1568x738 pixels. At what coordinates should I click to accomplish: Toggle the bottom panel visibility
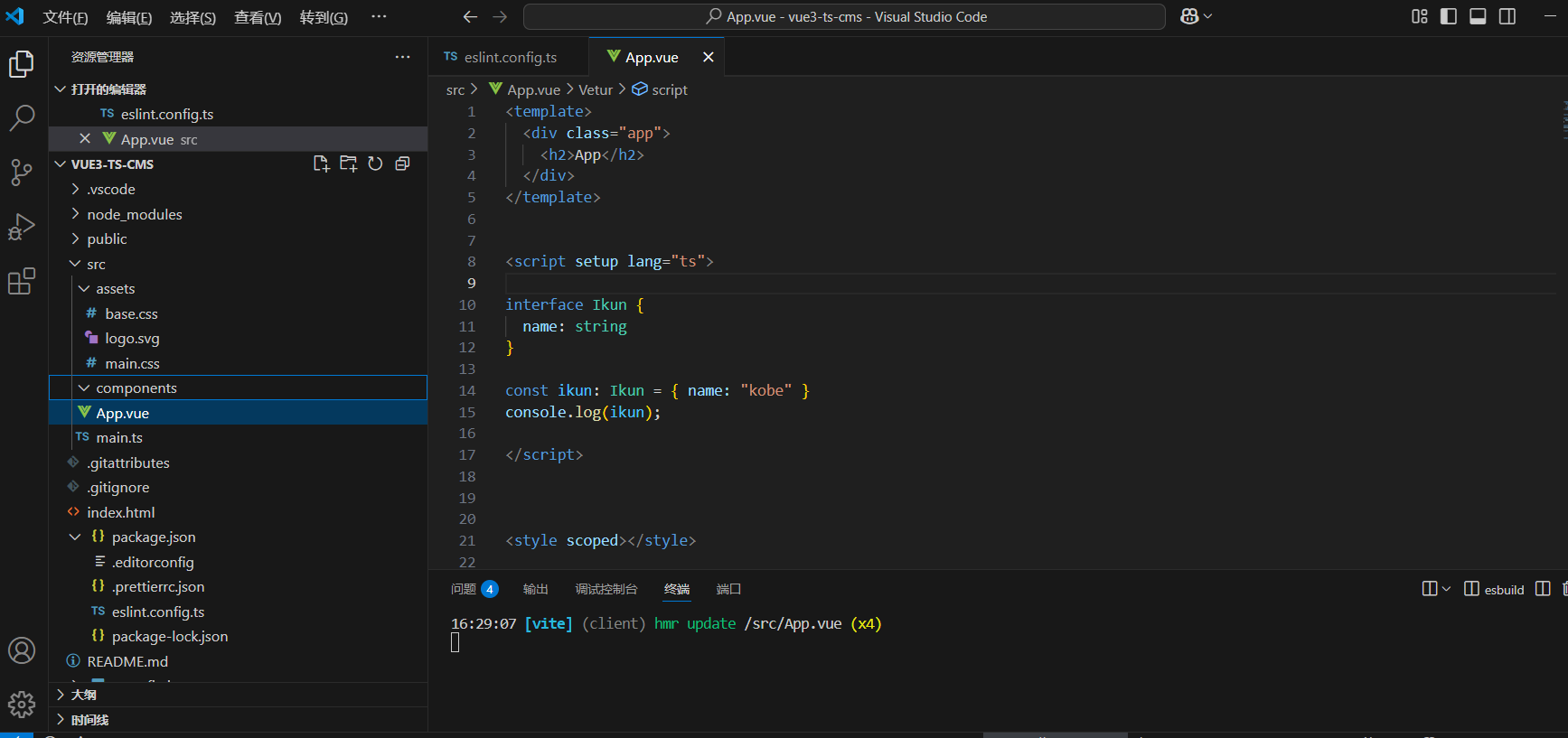(x=1479, y=16)
